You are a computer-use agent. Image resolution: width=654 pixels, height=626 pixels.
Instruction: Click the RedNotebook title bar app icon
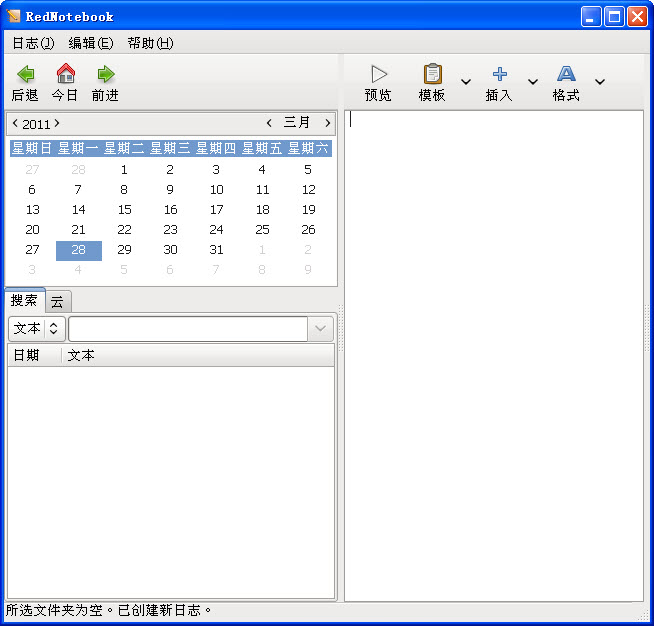14,16
